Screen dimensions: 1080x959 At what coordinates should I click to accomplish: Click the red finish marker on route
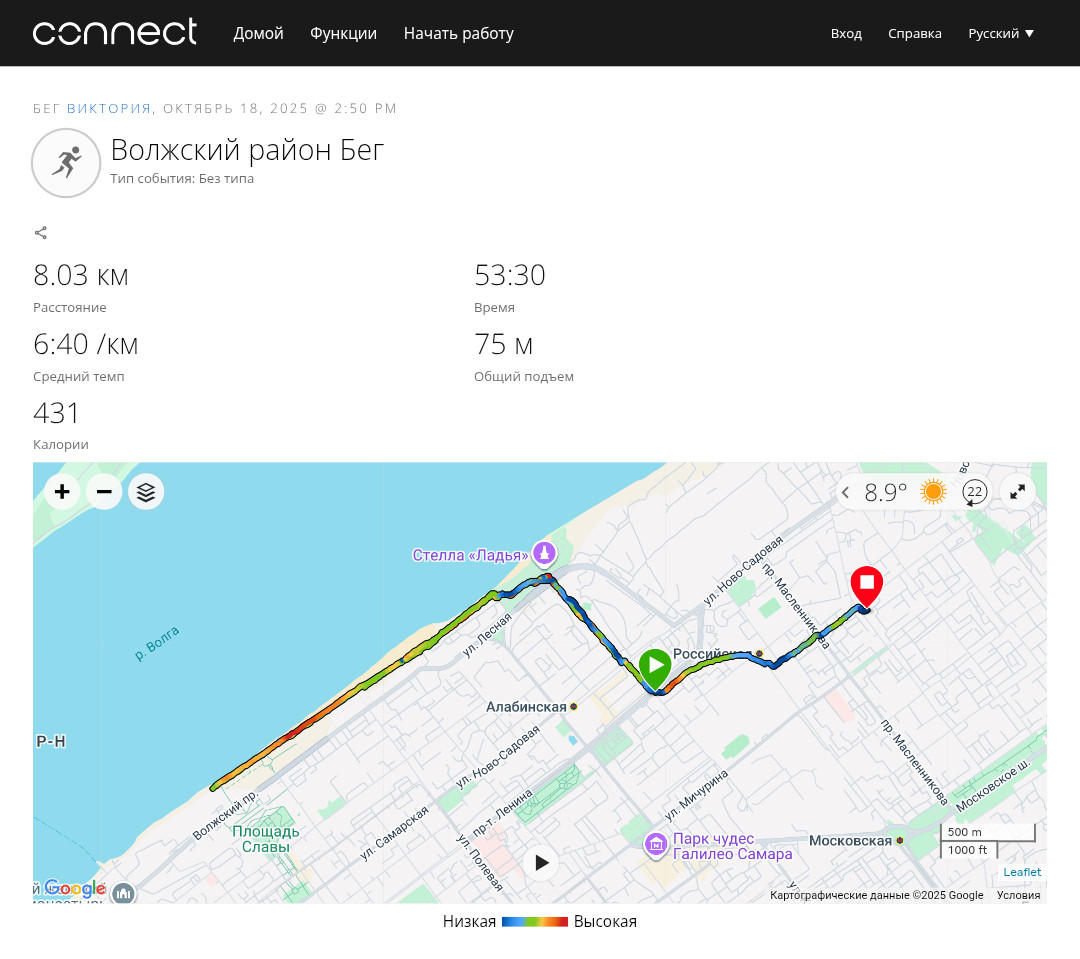point(866,586)
